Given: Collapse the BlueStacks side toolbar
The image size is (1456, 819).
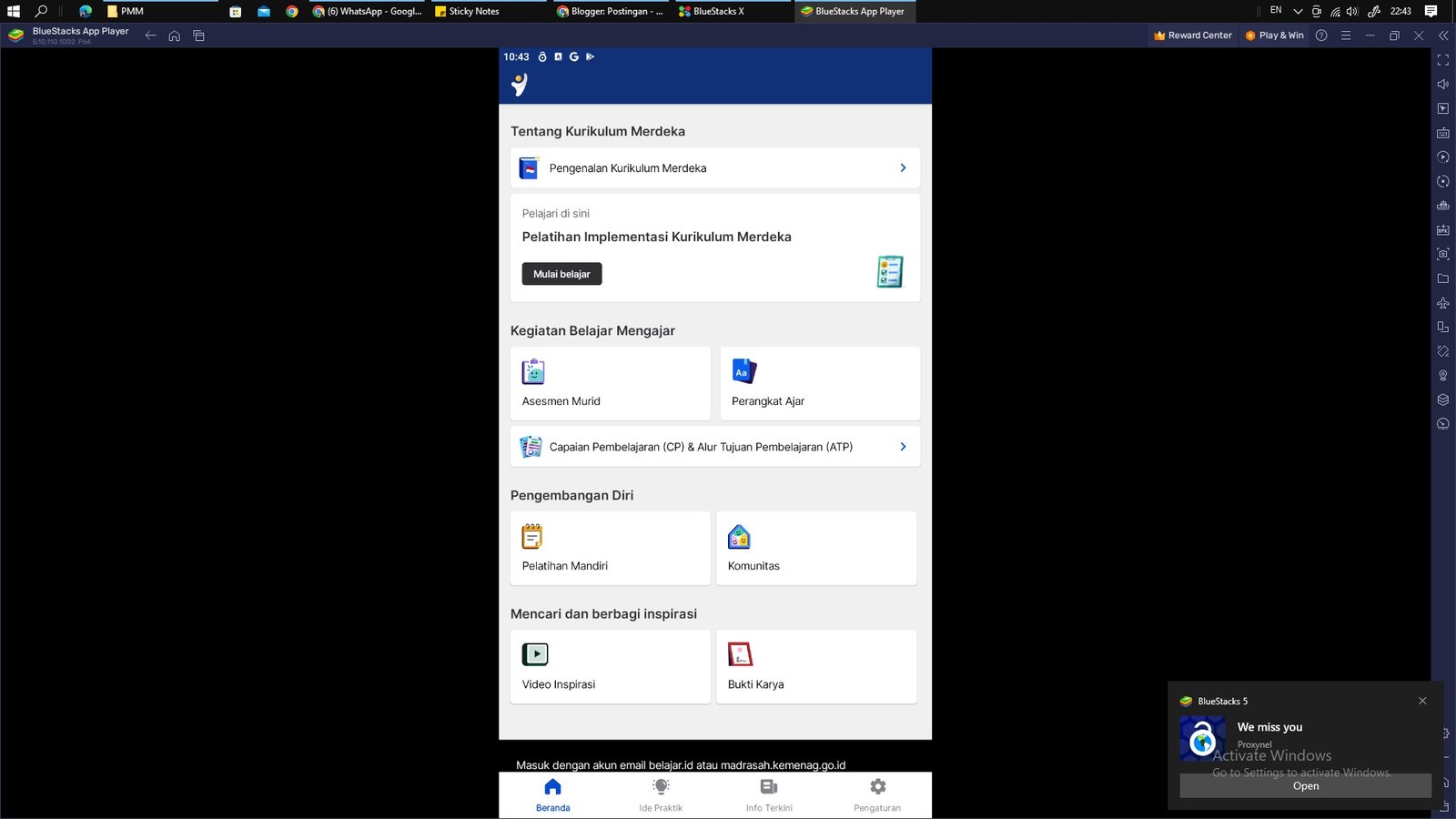Looking at the screenshot, I should click(1443, 35).
